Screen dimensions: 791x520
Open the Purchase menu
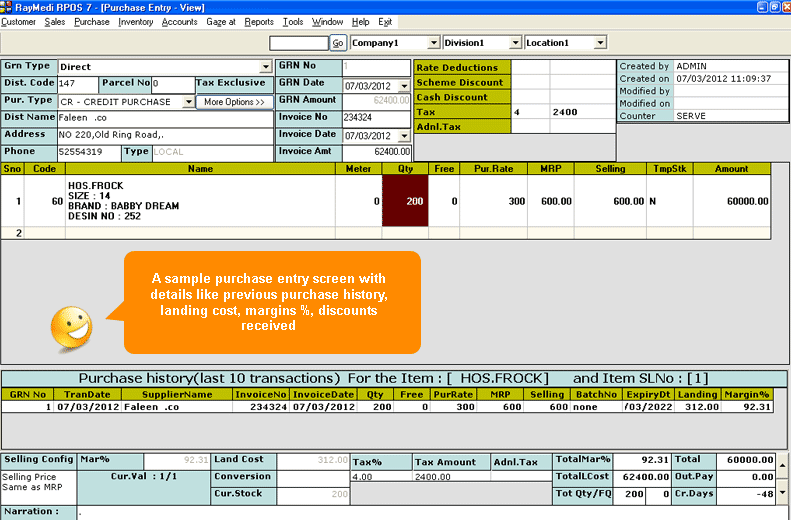coord(91,22)
